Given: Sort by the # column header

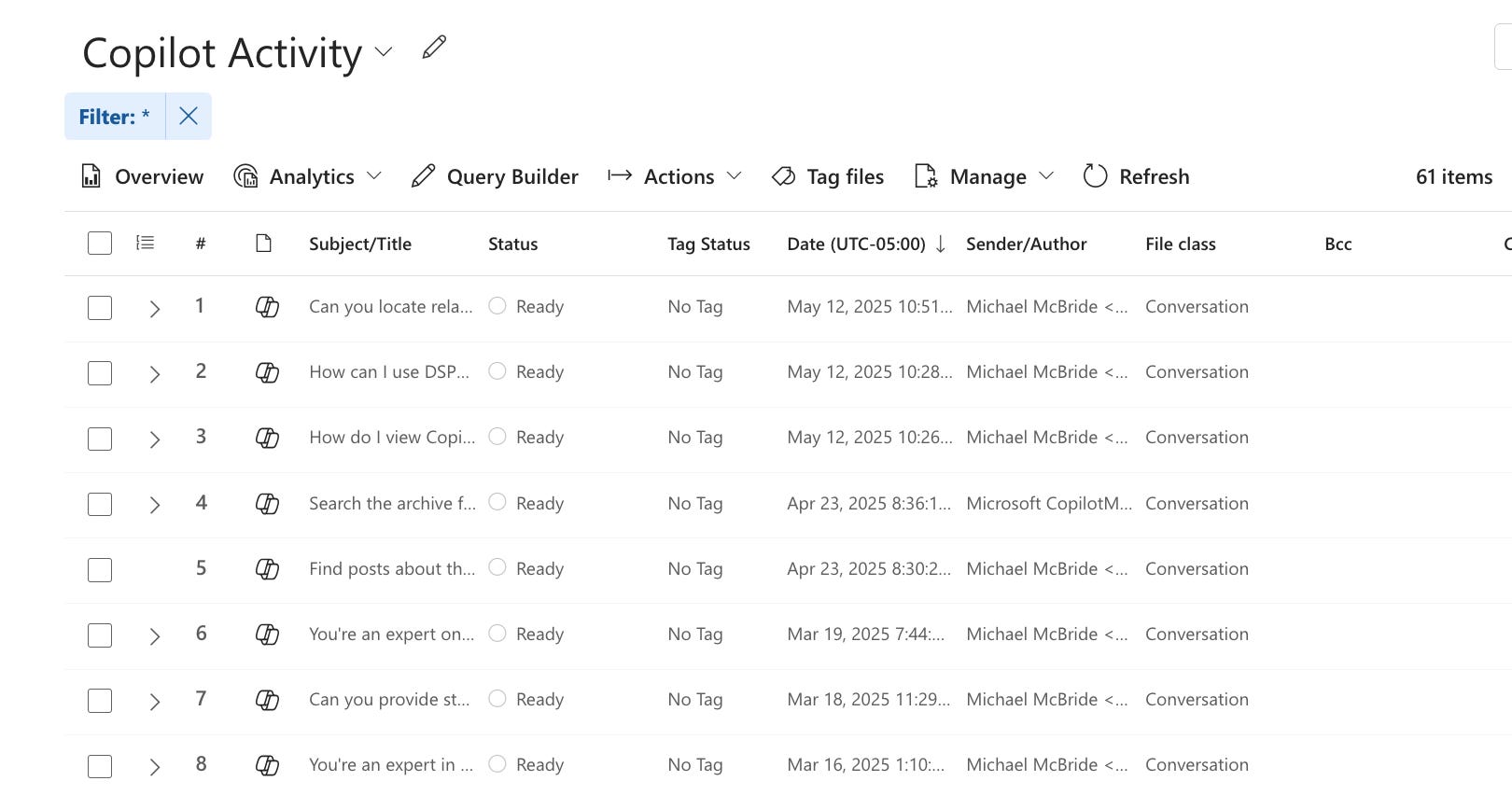Looking at the screenshot, I should tap(201, 244).
